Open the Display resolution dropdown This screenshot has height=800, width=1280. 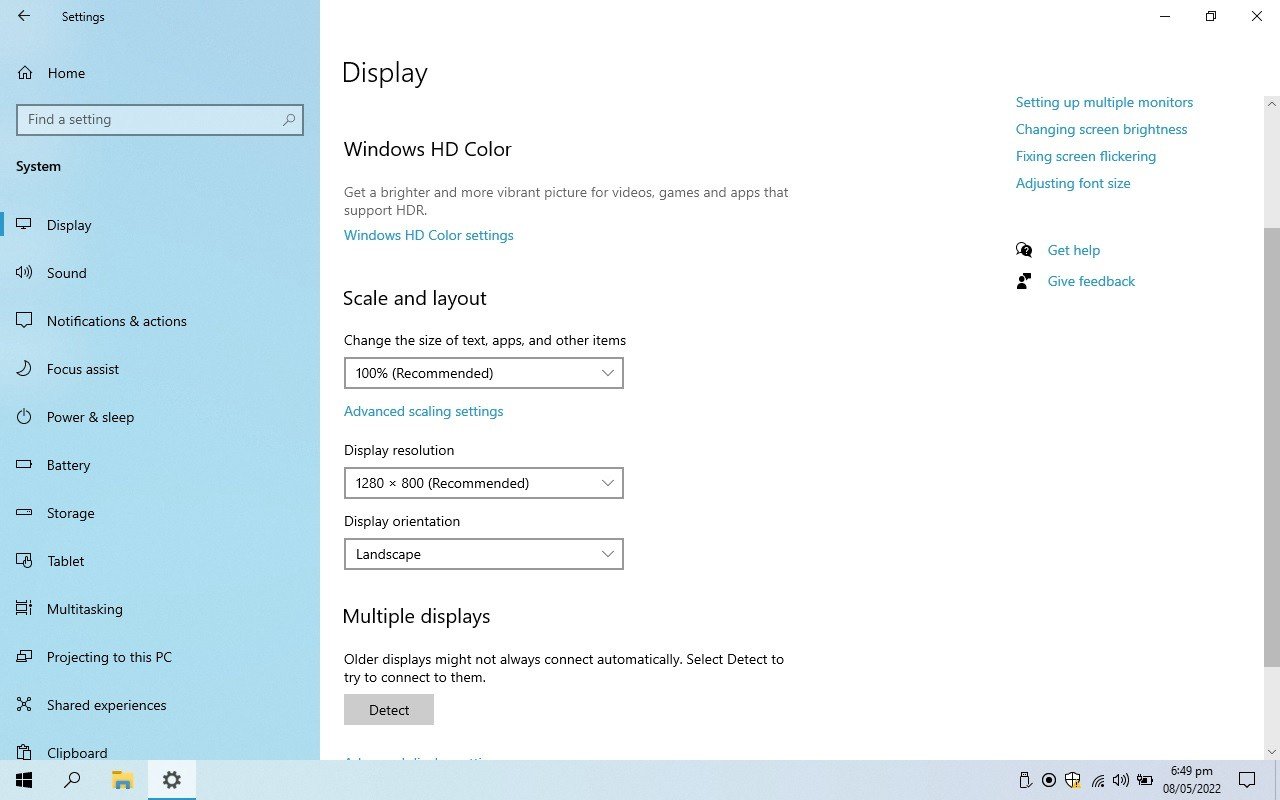(483, 483)
